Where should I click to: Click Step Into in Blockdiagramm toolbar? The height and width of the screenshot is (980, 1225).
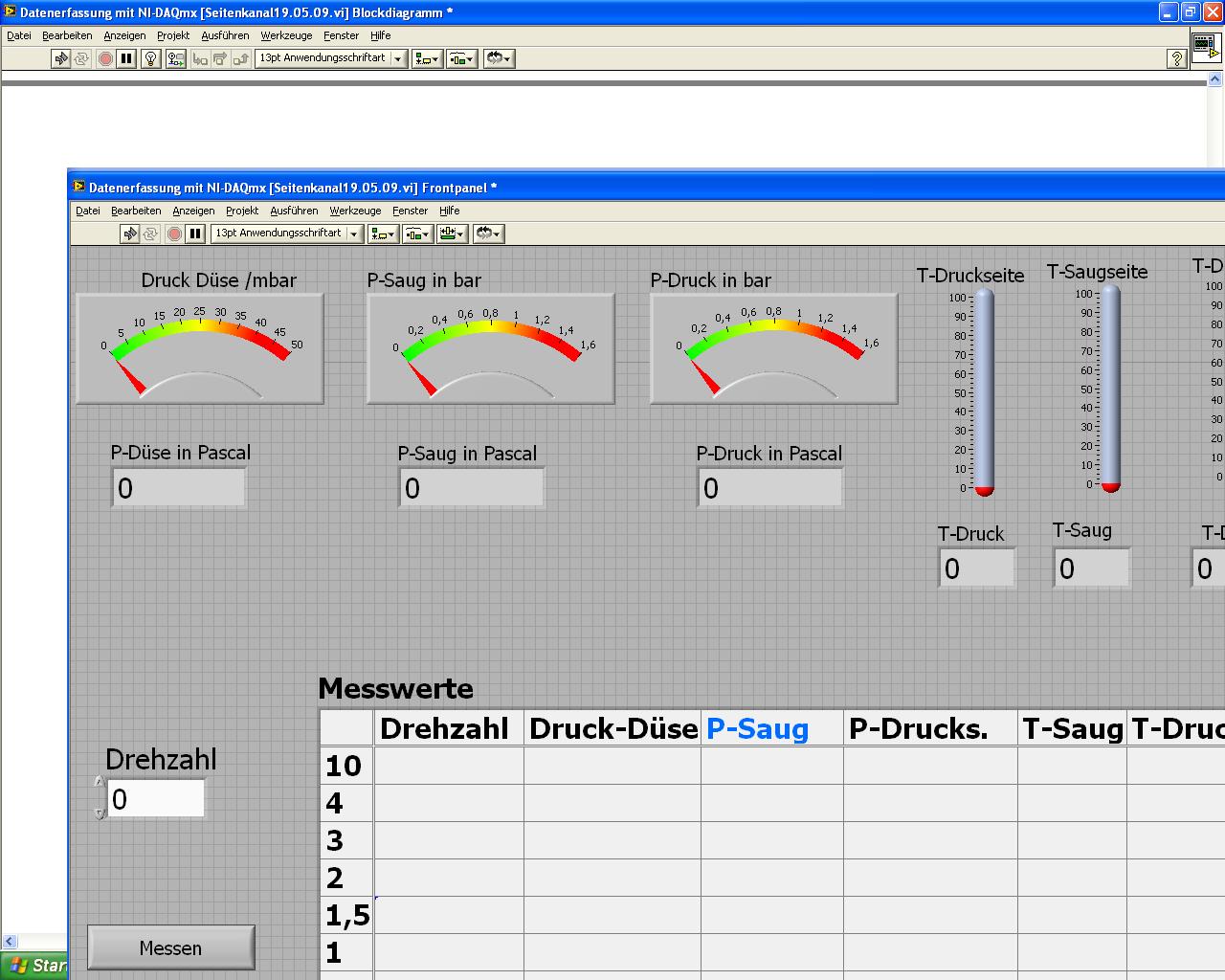pos(199,58)
